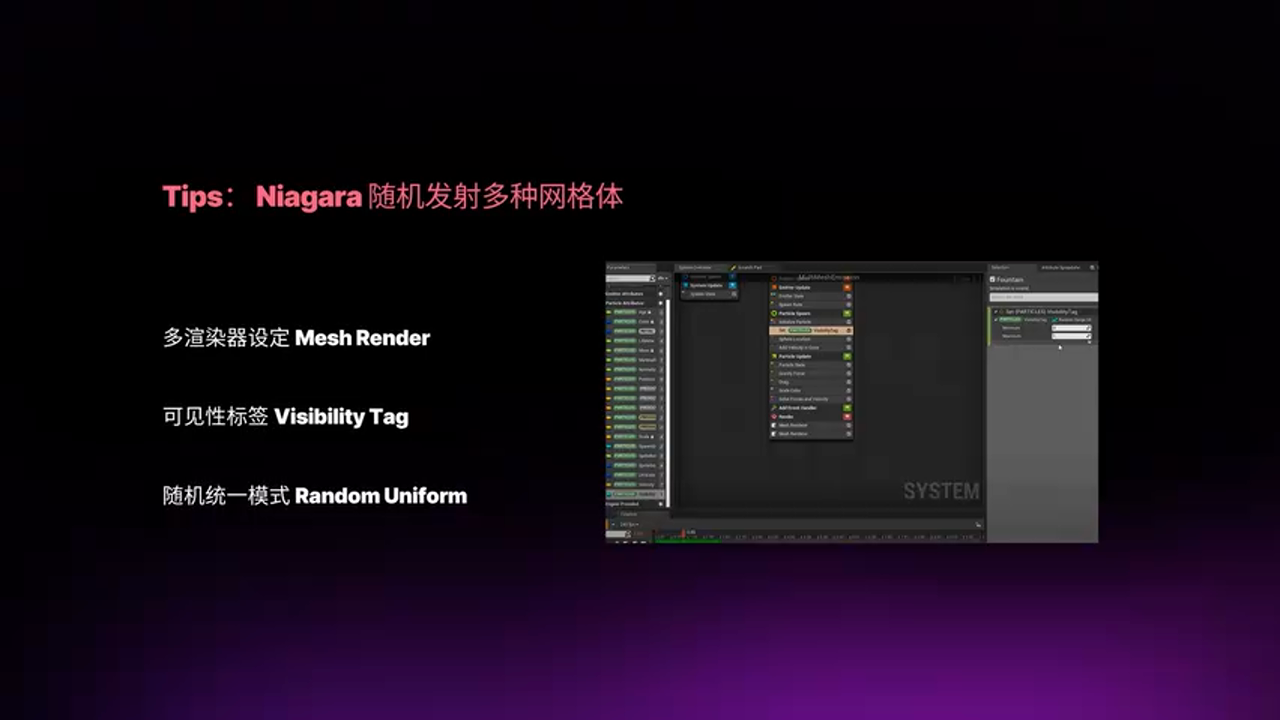Select the Mesh Renderer module icon

point(774,425)
